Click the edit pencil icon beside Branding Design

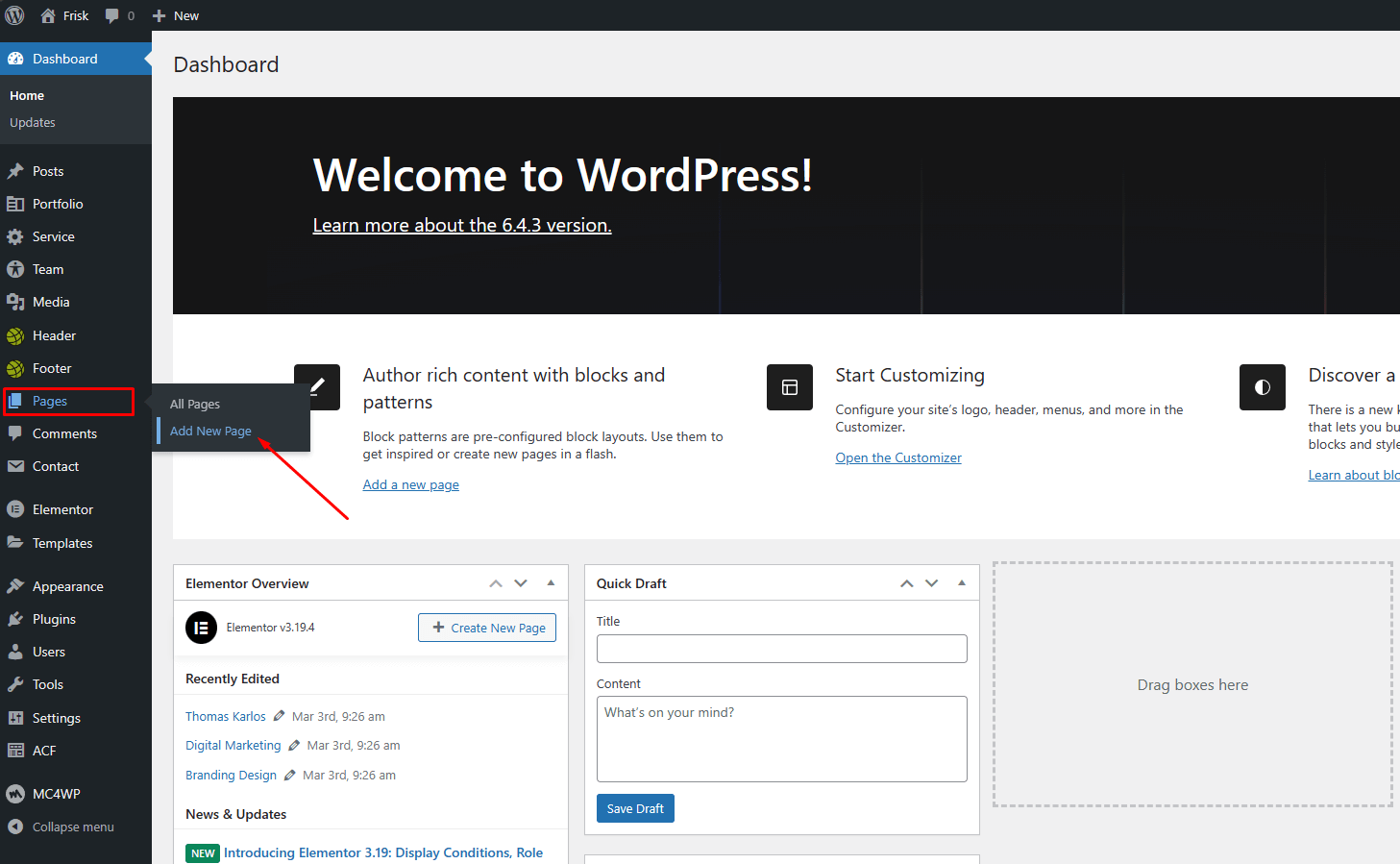click(289, 775)
